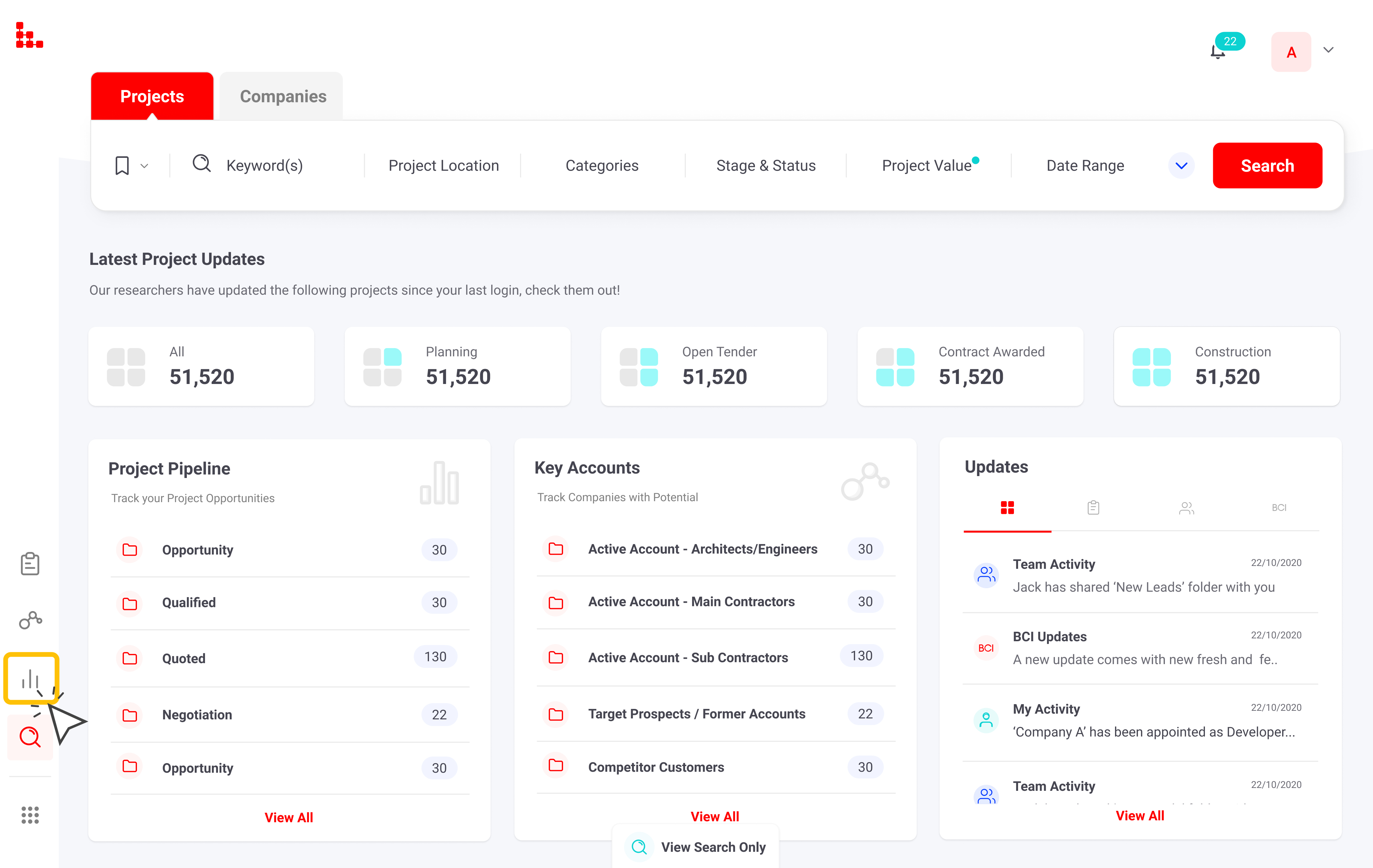The width and height of the screenshot is (1373, 868).
Task: Select the Construction project updates card
Action: tap(1227, 366)
